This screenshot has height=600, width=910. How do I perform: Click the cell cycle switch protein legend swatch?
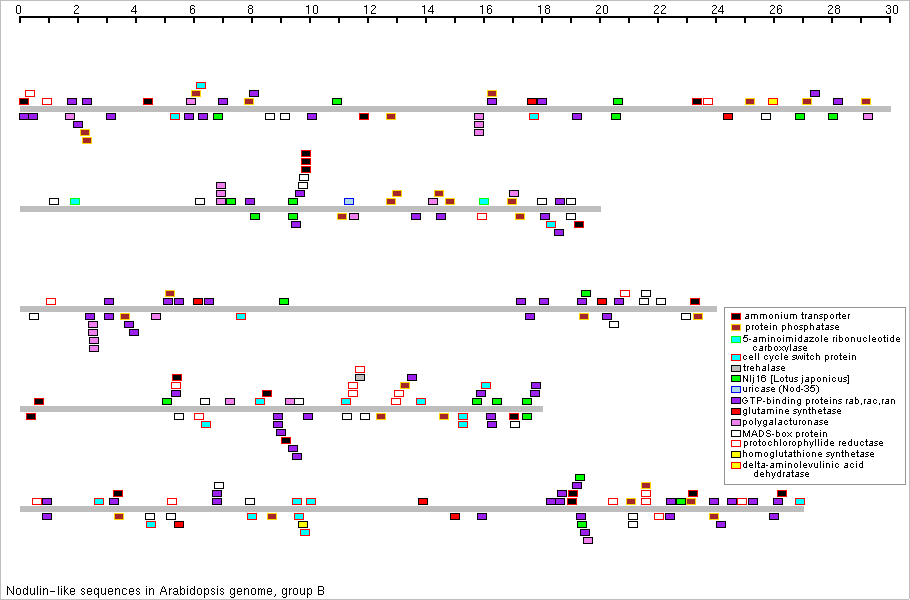736,357
